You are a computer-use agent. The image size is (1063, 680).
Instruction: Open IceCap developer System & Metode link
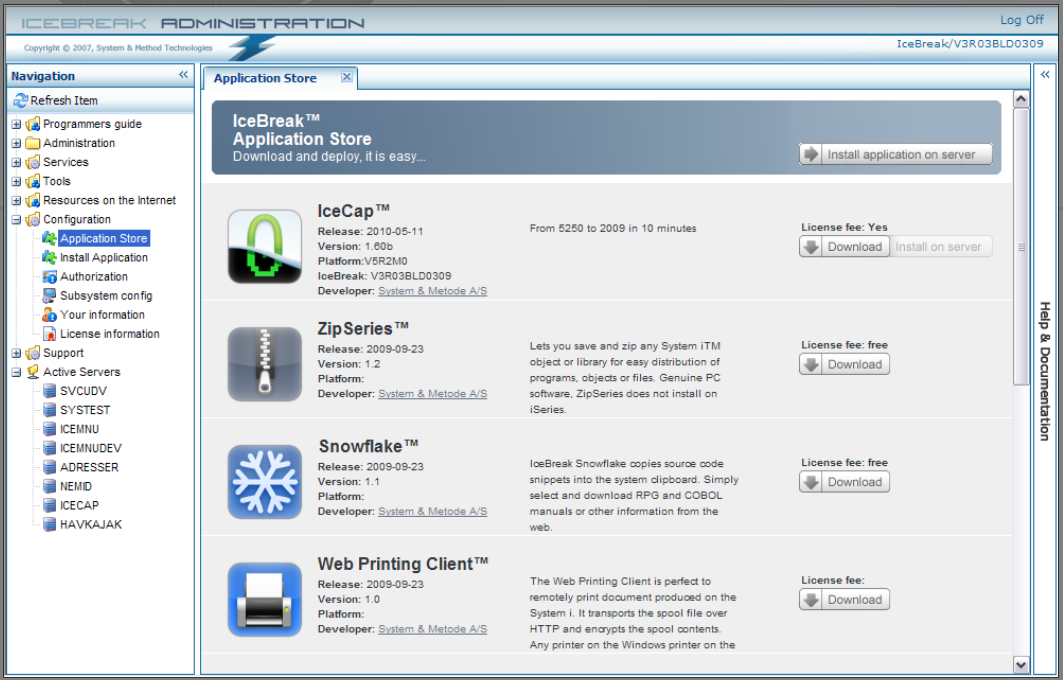coord(433,291)
